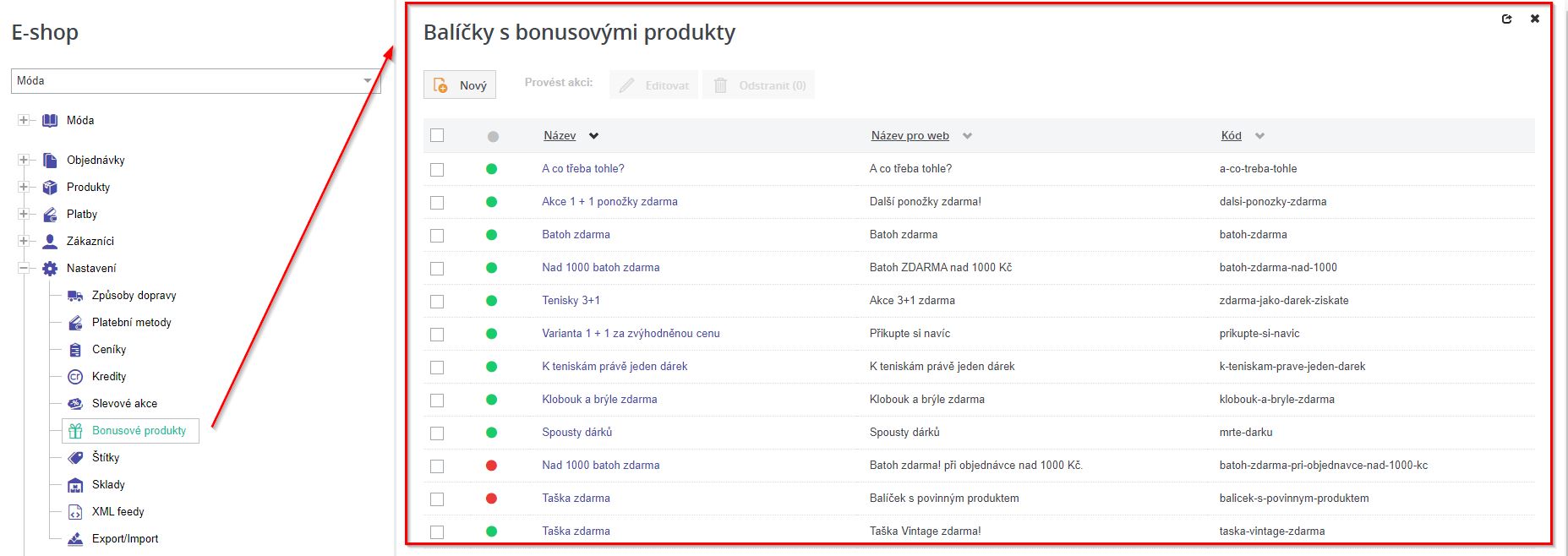
Task: Click the Zákazníci person icon
Action: click(50, 241)
